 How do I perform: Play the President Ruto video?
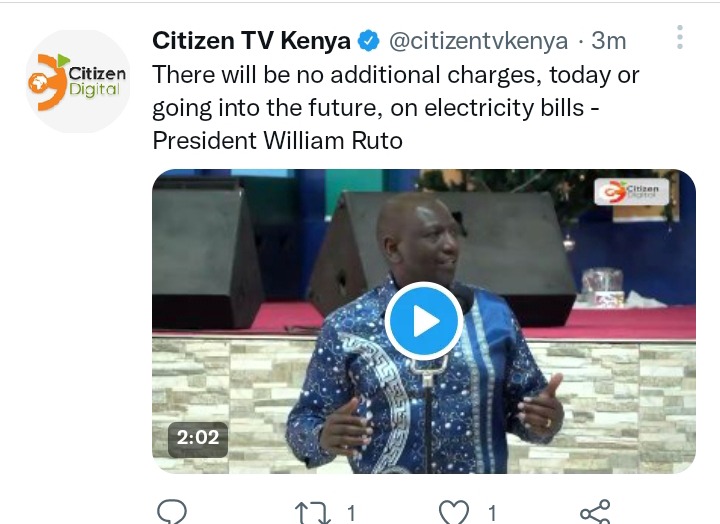tap(423, 321)
